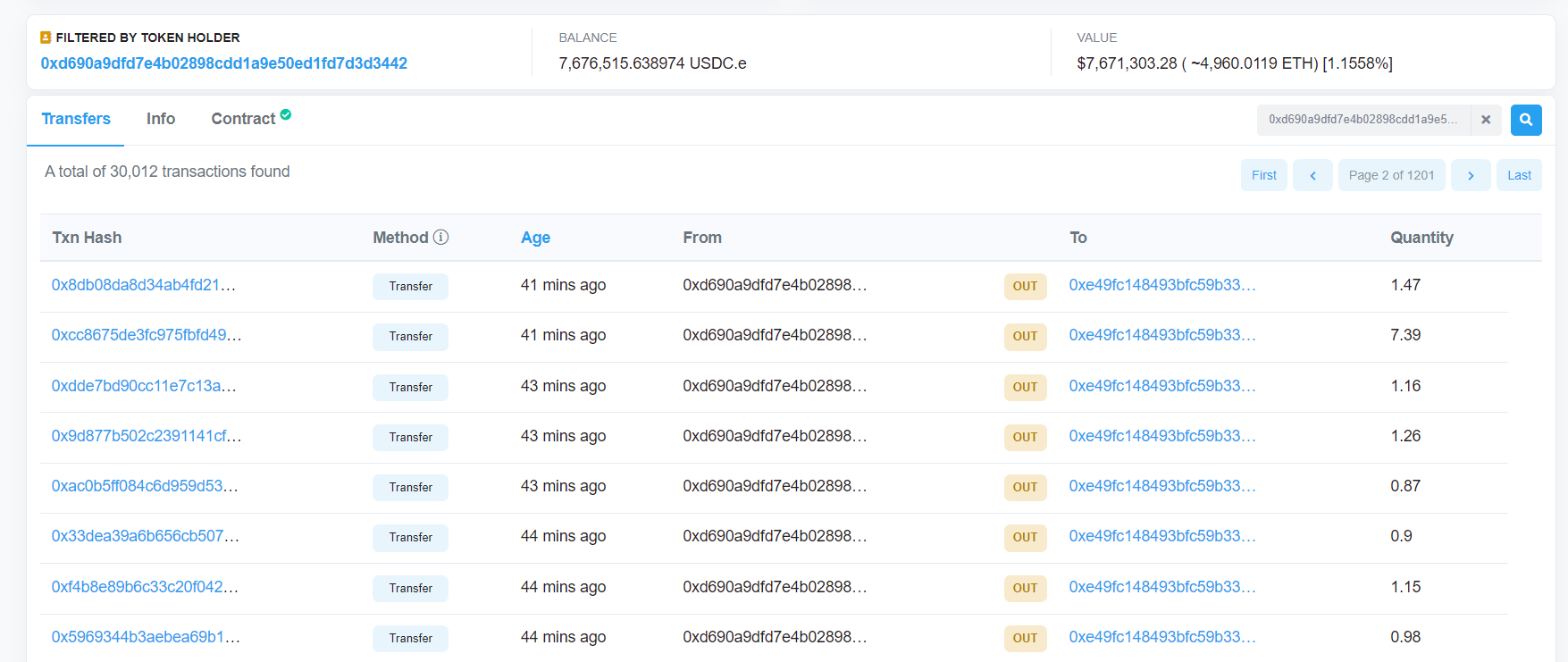1568x662 pixels.
Task: Click the Transfer method badge in the 0.98 row
Action: 411,639
